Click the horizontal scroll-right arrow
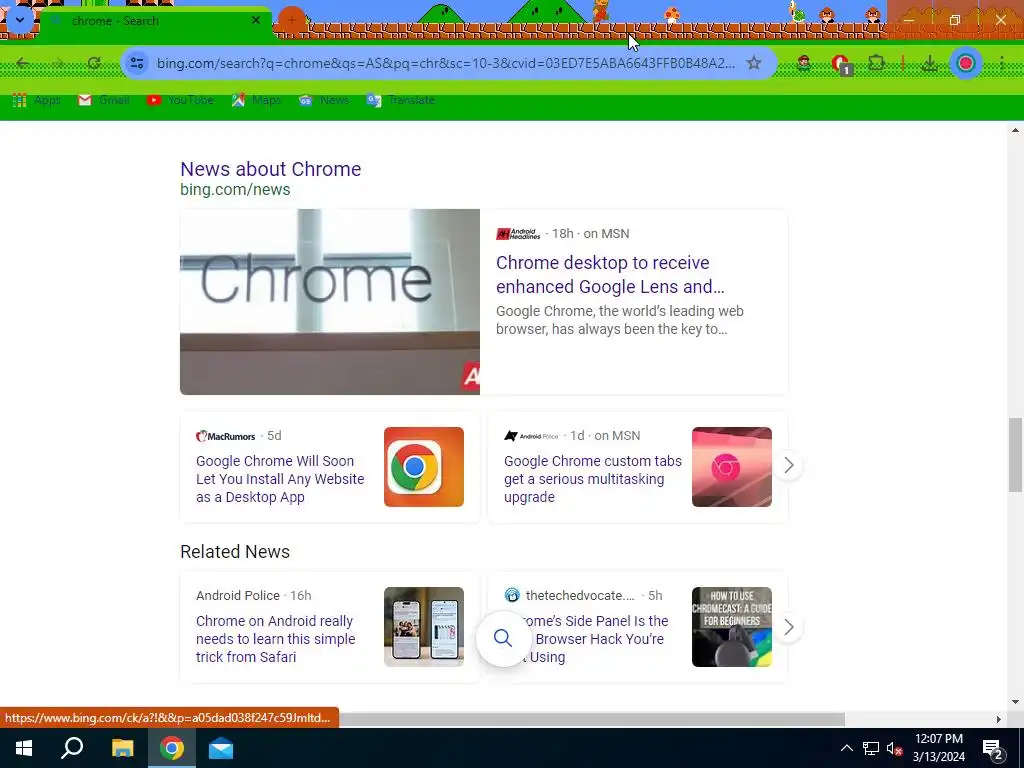The width and height of the screenshot is (1024, 768). [998, 720]
